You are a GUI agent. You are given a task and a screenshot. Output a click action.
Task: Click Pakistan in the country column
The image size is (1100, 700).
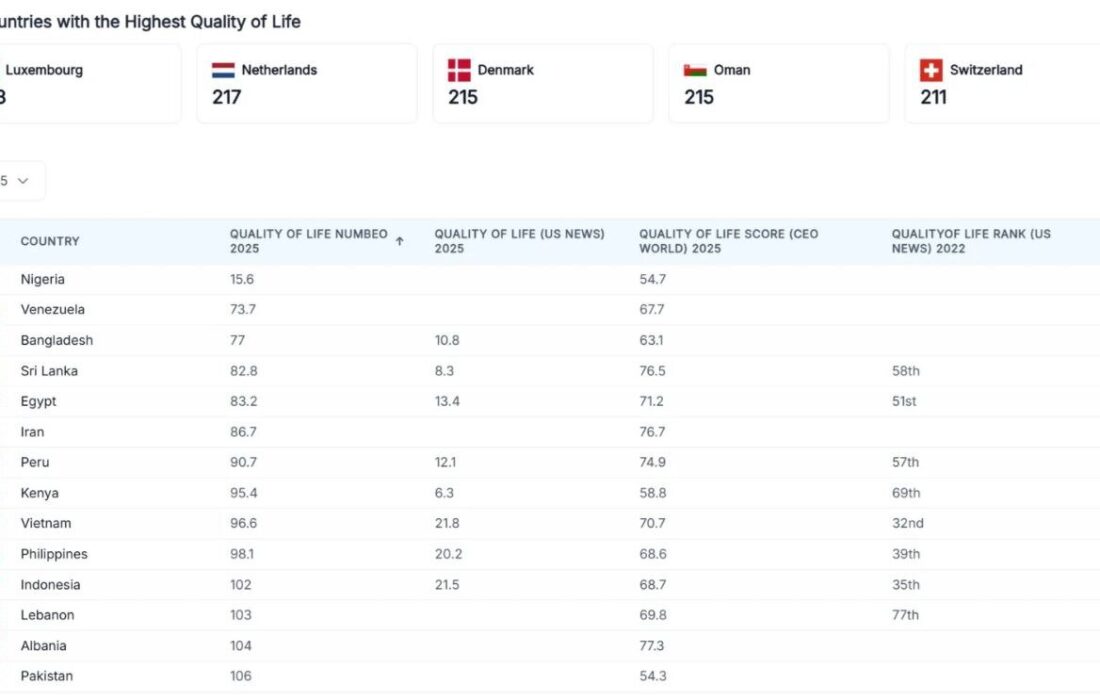(47, 676)
